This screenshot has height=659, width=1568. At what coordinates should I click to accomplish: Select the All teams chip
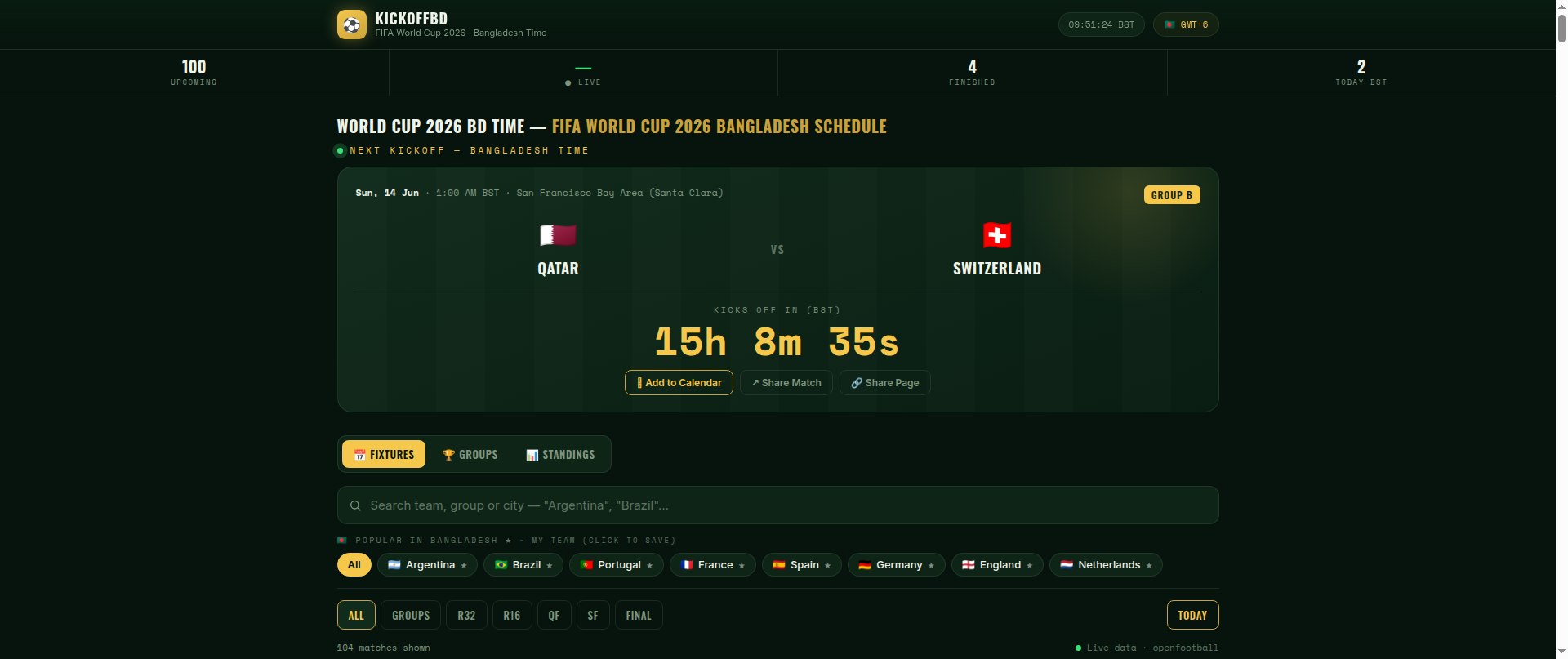coord(354,565)
